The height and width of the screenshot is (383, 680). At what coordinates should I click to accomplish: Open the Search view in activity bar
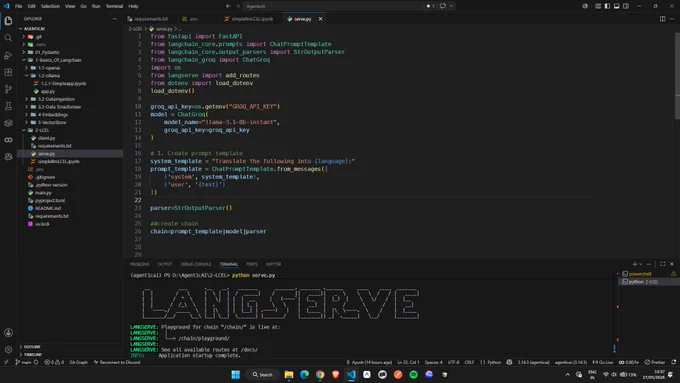coord(8,38)
